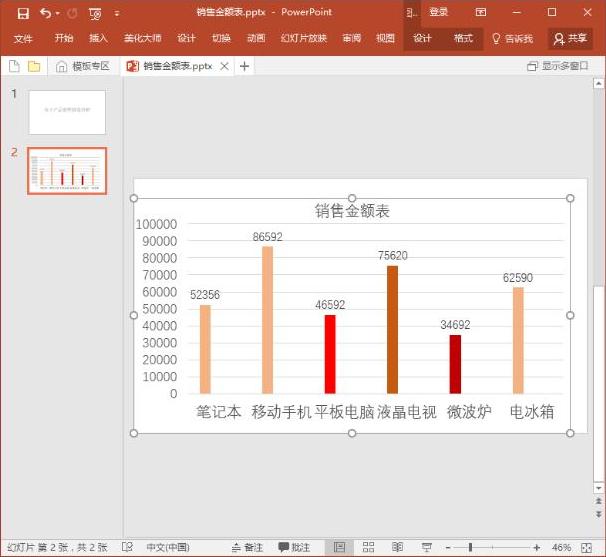Open the 批注 comments pane icon
The height and width of the screenshot is (557, 606).
(294, 547)
